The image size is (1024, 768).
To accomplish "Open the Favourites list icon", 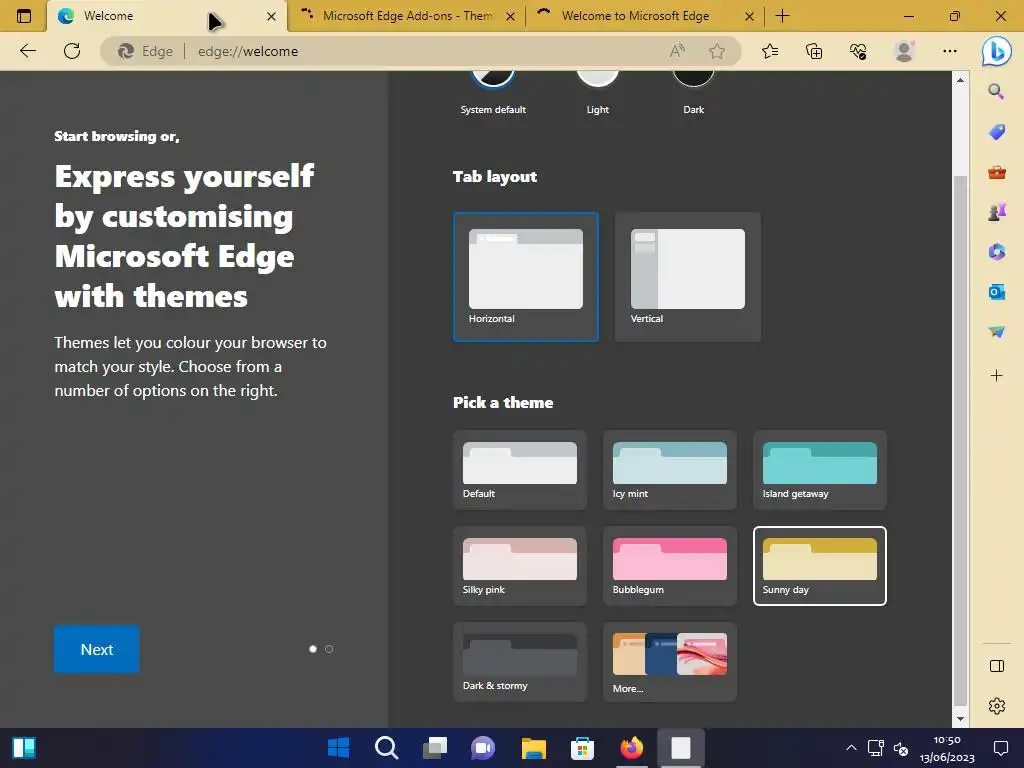I will click(x=770, y=51).
